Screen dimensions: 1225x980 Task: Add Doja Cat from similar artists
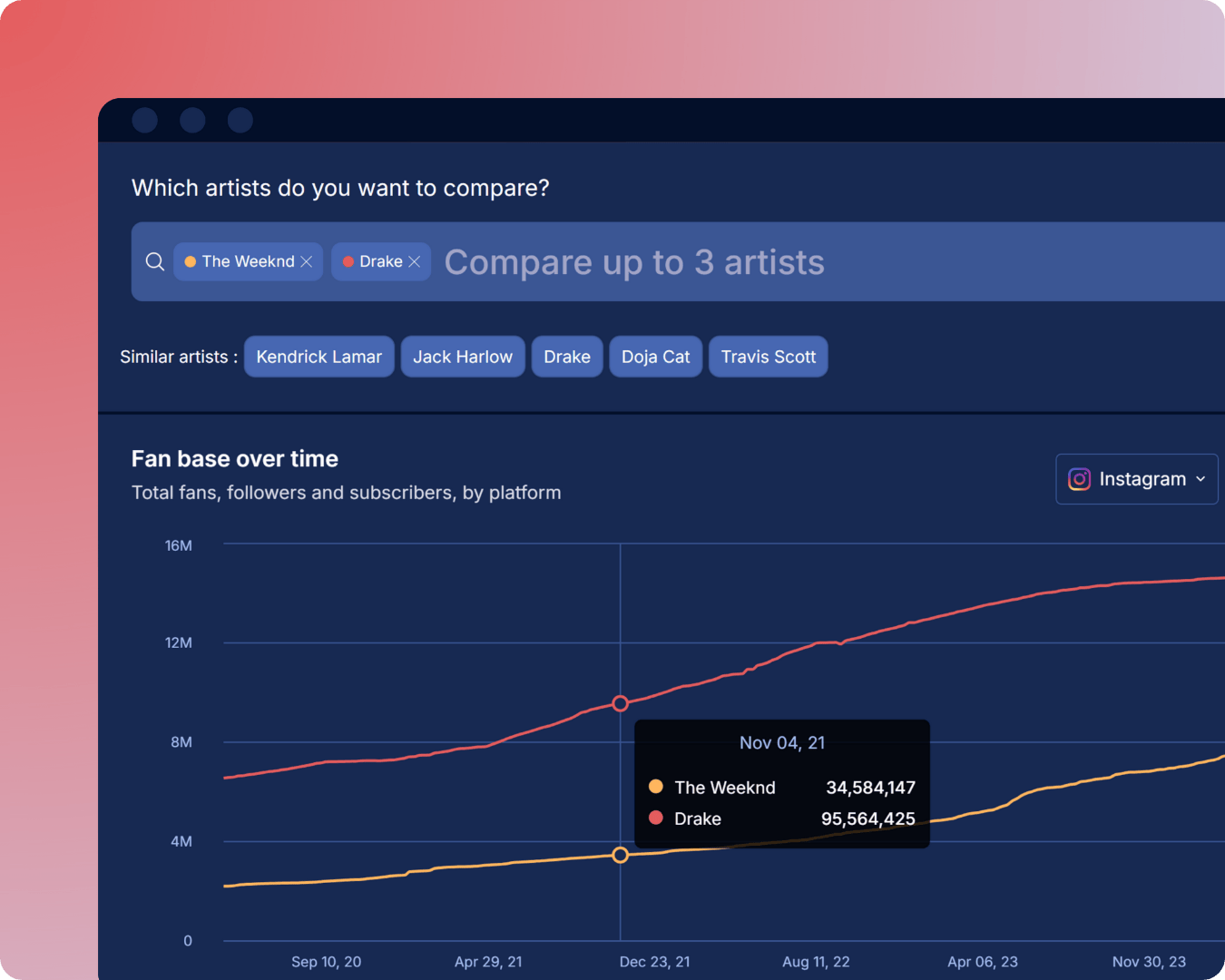click(x=655, y=357)
